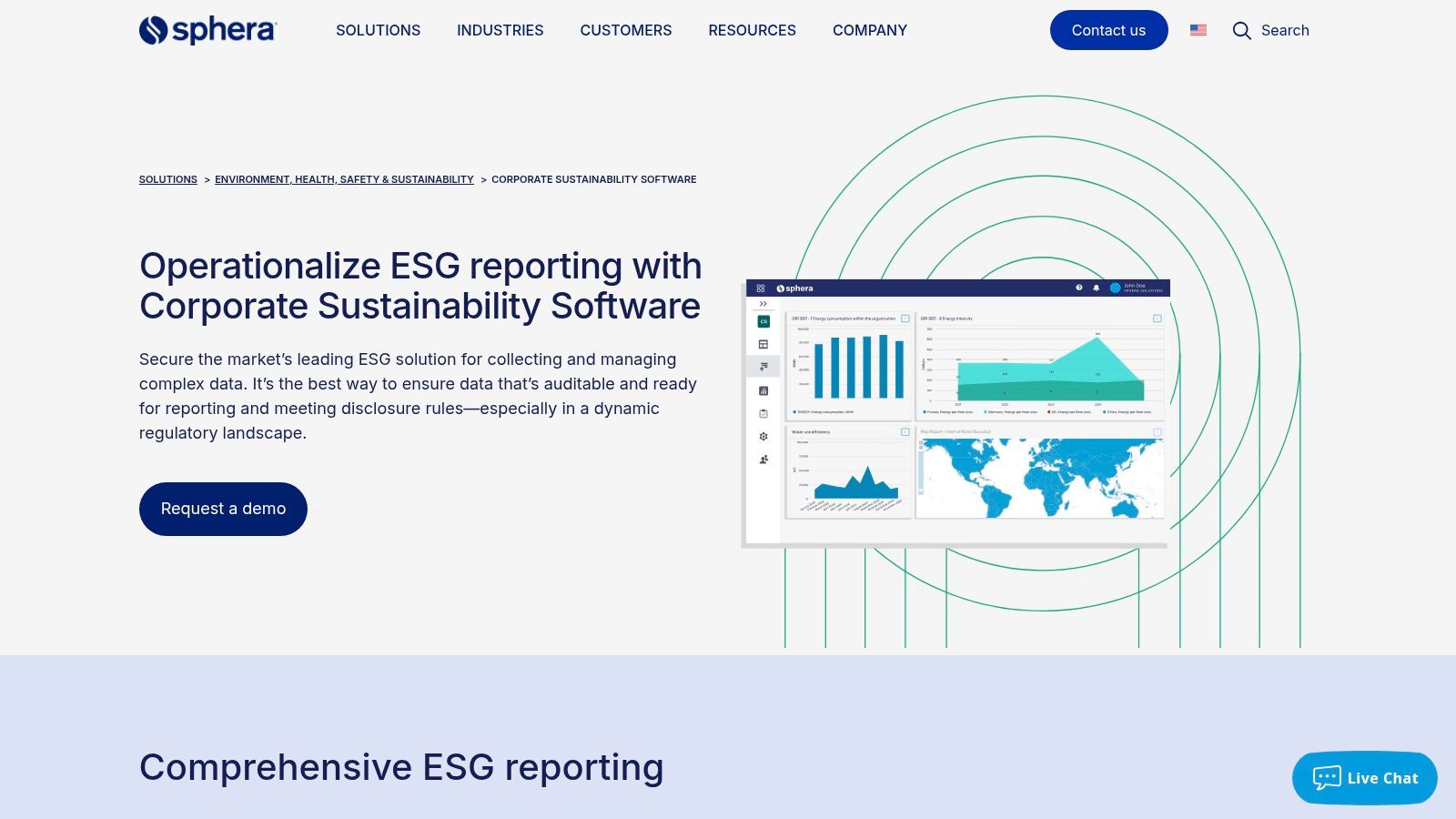Select RESOURCES in the top navigation

tap(752, 30)
